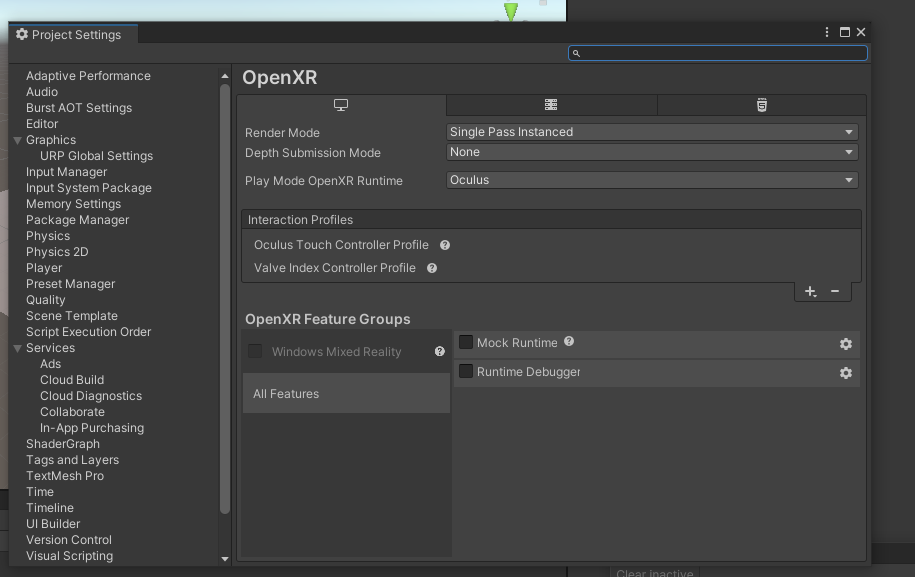Open Mock Runtime feature settings gear
Image resolution: width=915 pixels, height=577 pixels.
(846, 343)
